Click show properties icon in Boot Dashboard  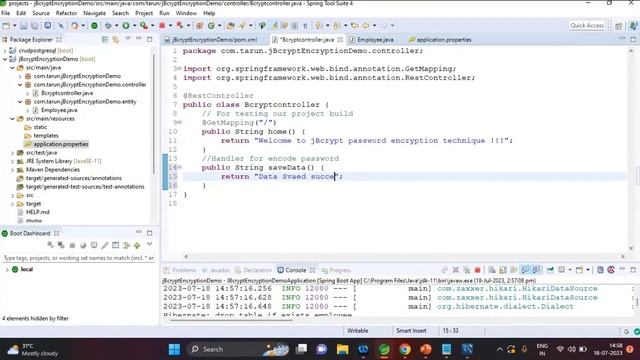click(116, 245)
